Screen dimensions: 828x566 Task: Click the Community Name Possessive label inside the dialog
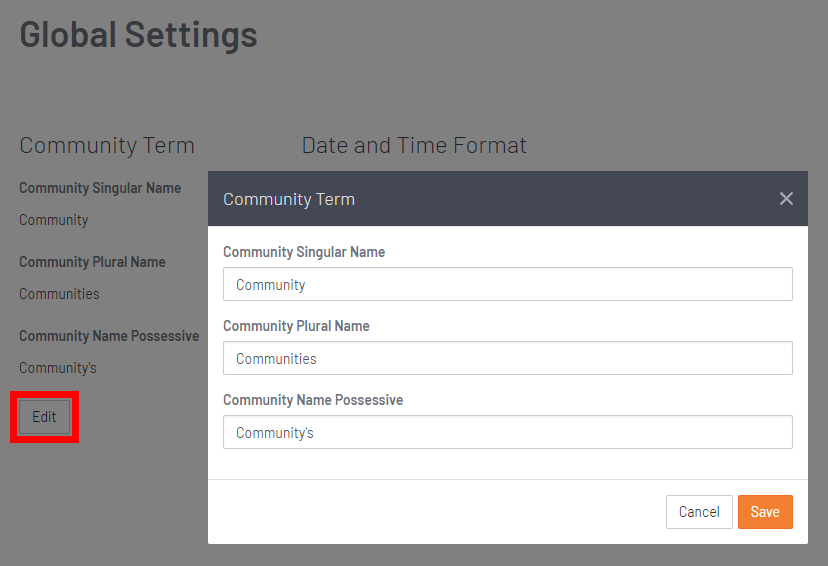(313, 400)
